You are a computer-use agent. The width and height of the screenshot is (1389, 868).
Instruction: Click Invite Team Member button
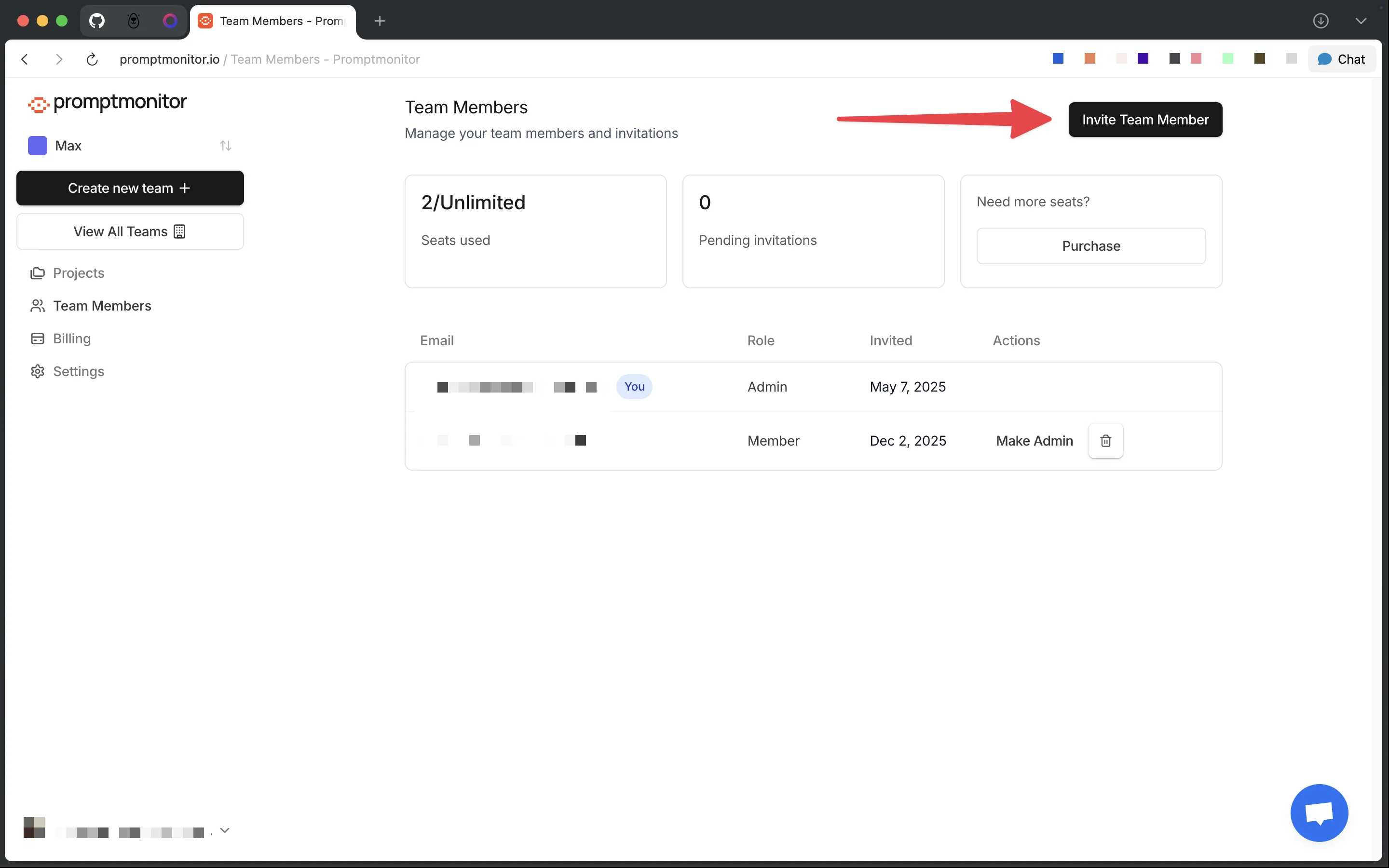(1144, 120)
